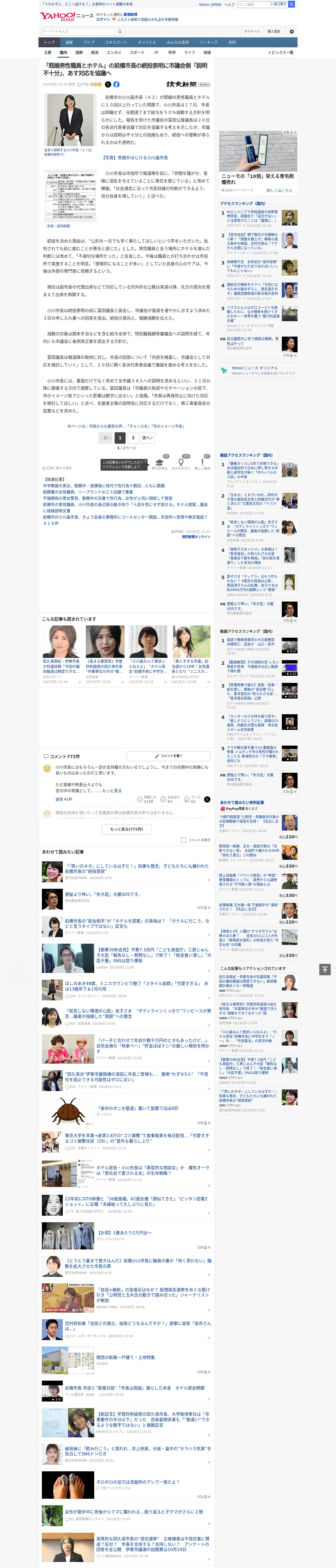Viewport: 336px width, 1568px height.
Task: Click 詳しくはこちら in hair tonic ad
Action: 279,191
